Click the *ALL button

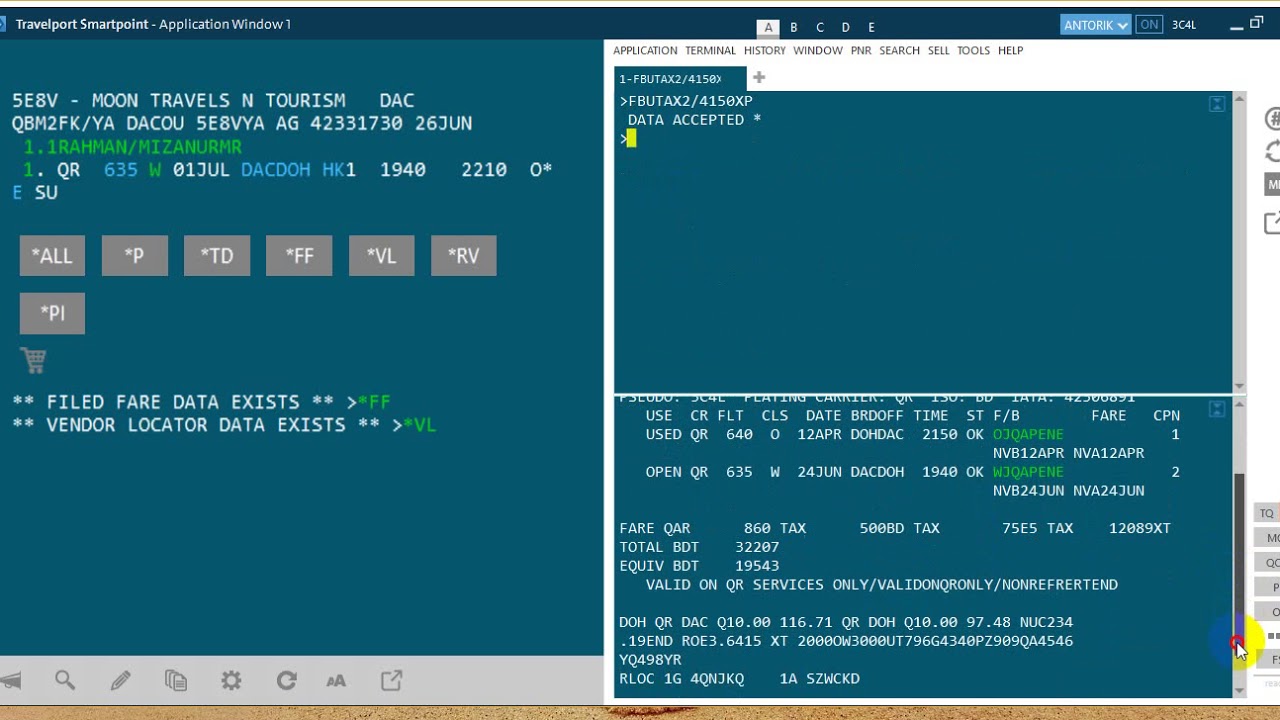tap(52, 256)
